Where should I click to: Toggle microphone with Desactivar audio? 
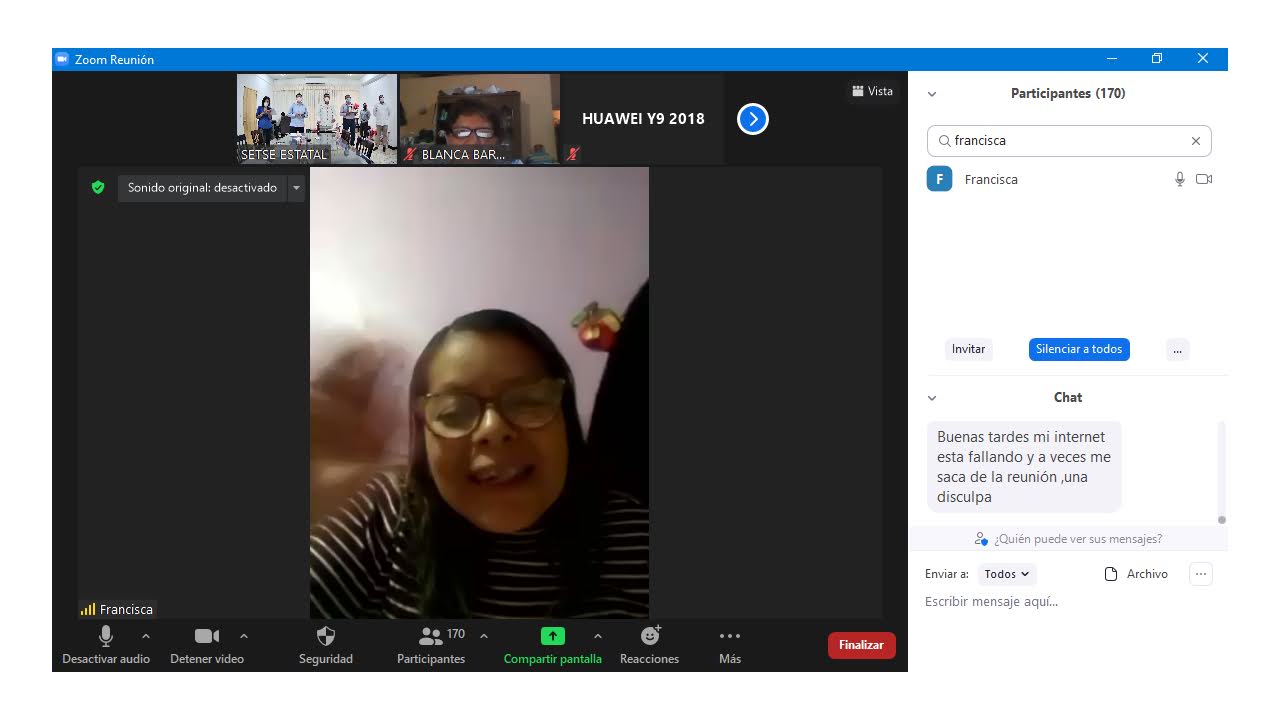tap(106, 636)
